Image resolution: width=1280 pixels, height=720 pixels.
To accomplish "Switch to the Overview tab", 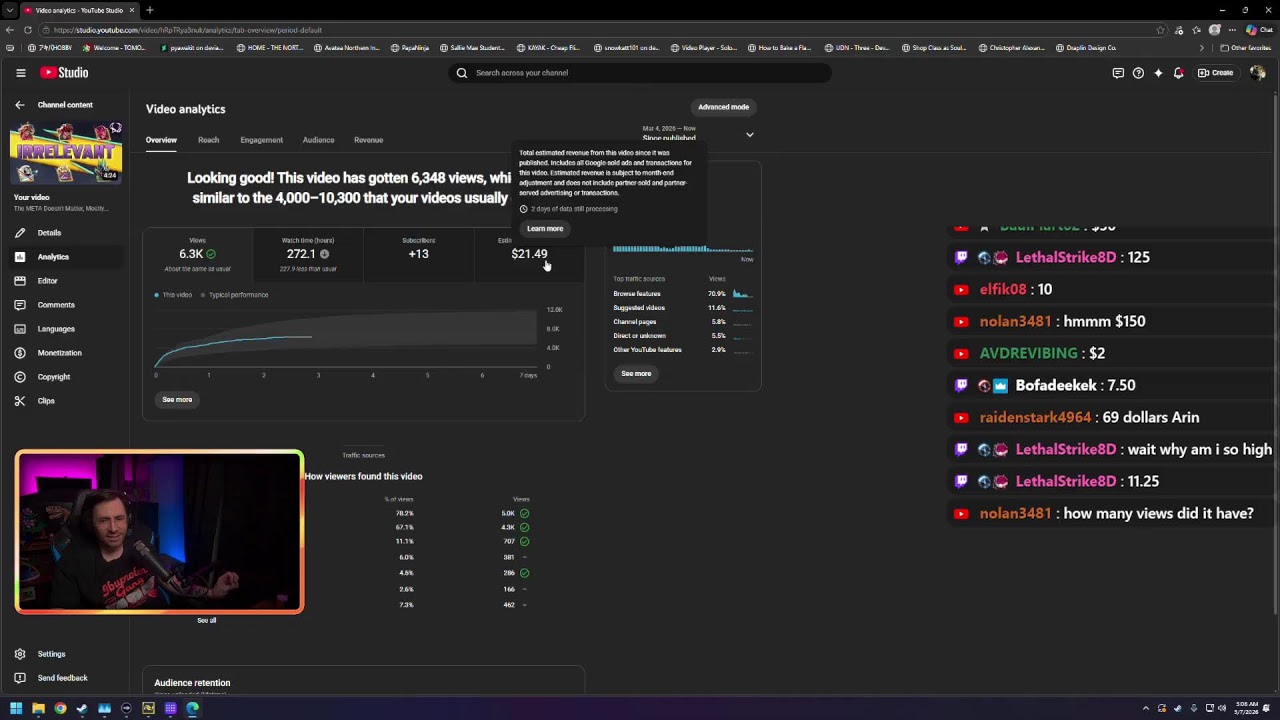I will (x=161, y=140).
